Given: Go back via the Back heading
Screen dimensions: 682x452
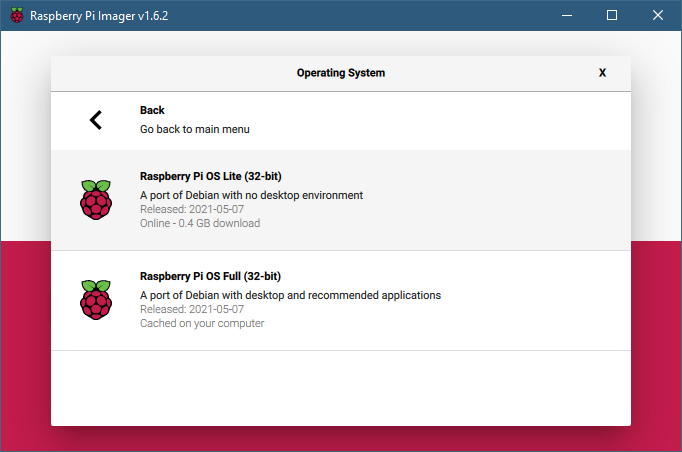Looking at the screenshot, I should 152,110.
